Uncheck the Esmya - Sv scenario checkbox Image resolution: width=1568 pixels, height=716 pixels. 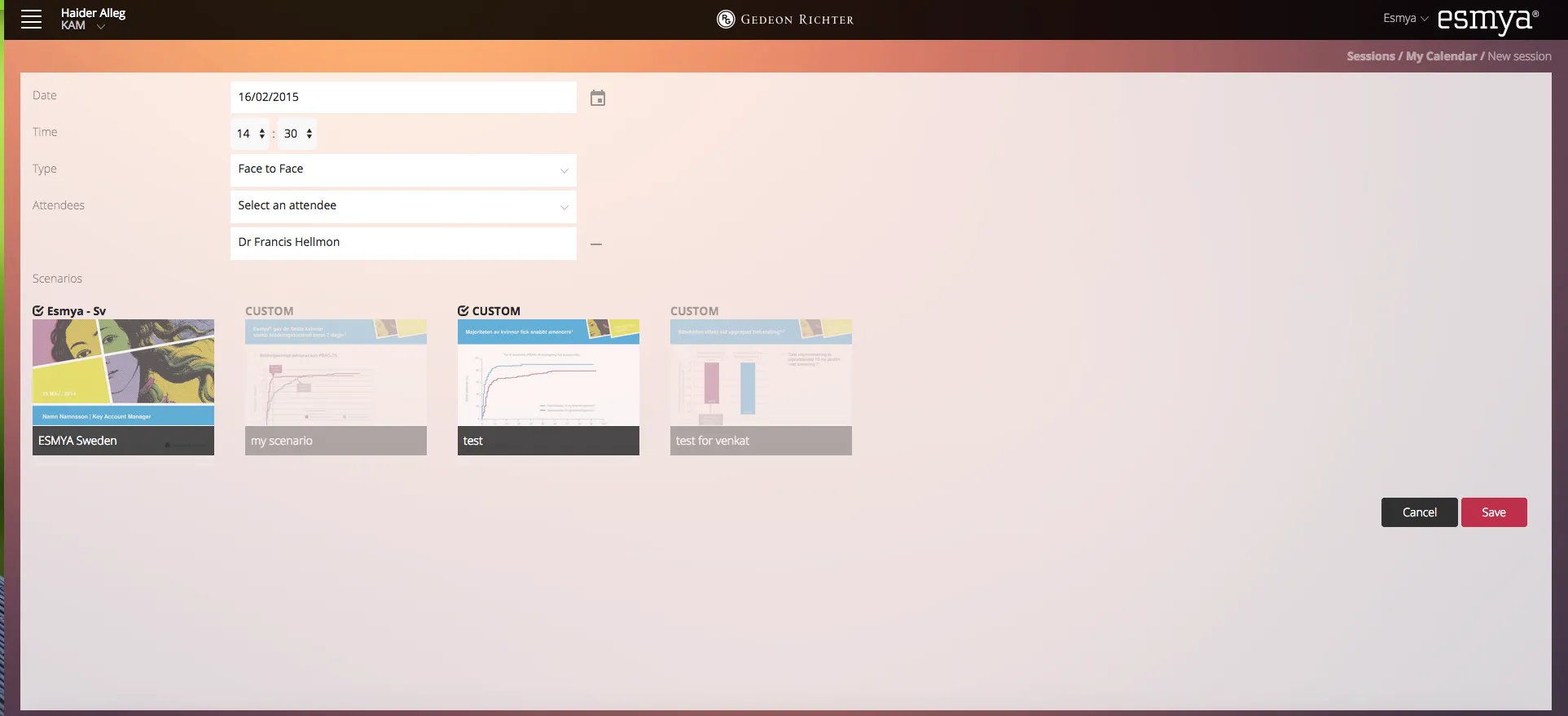pyautogui.click(x=38, y=311)
